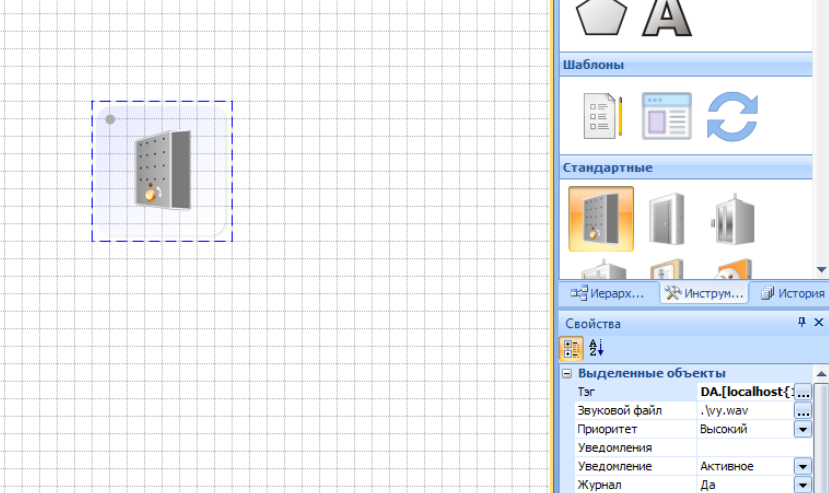Image resolution: width=829 pixels, height=493 pixels.
Task: Open the Приоритет dropdown
Action: coord(802,429)
